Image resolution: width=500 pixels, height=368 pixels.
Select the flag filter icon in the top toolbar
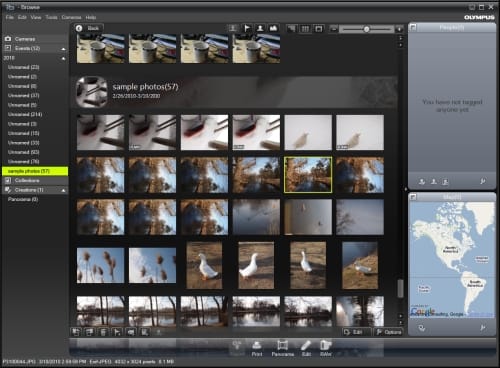click(x=247, y=28)
